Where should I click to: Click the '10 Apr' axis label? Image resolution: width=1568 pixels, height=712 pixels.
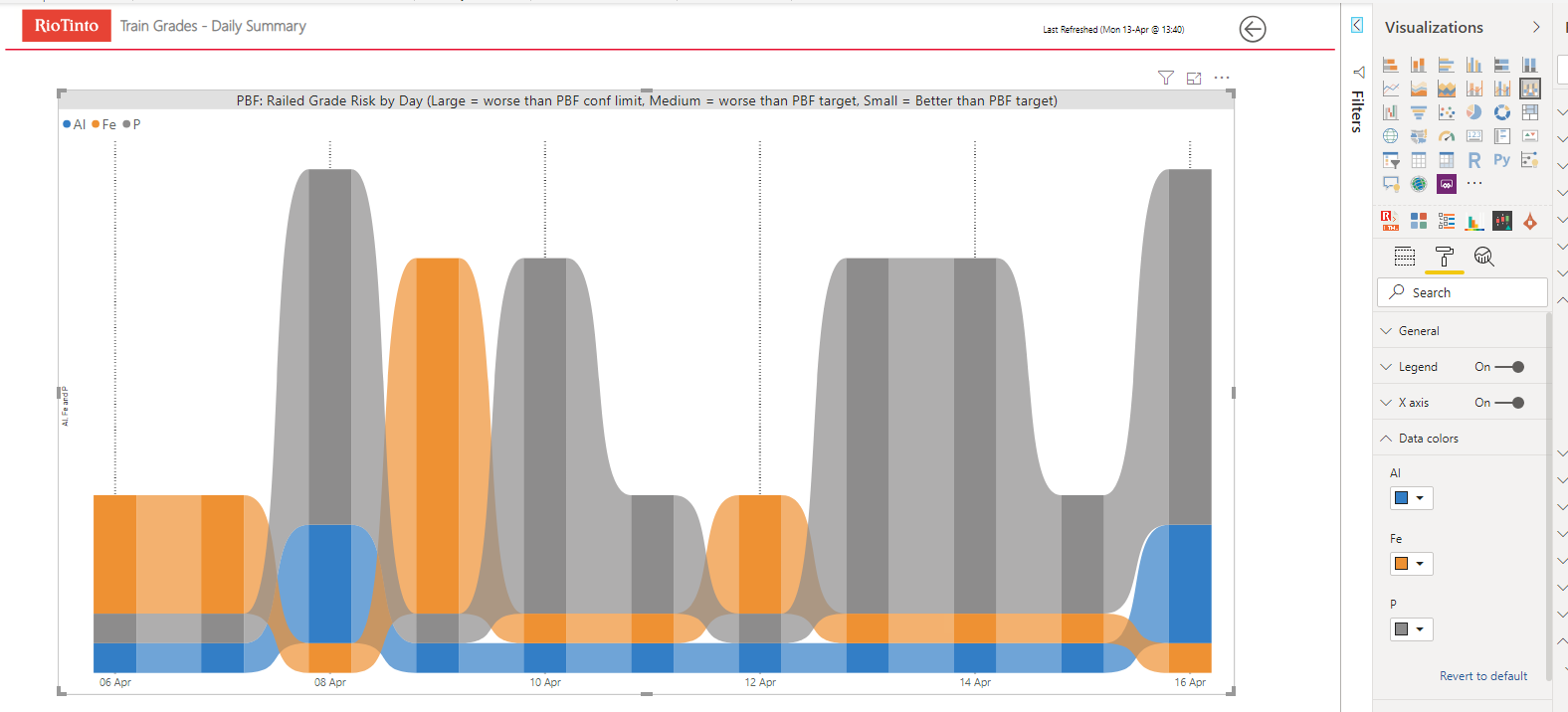click(545, 682)
